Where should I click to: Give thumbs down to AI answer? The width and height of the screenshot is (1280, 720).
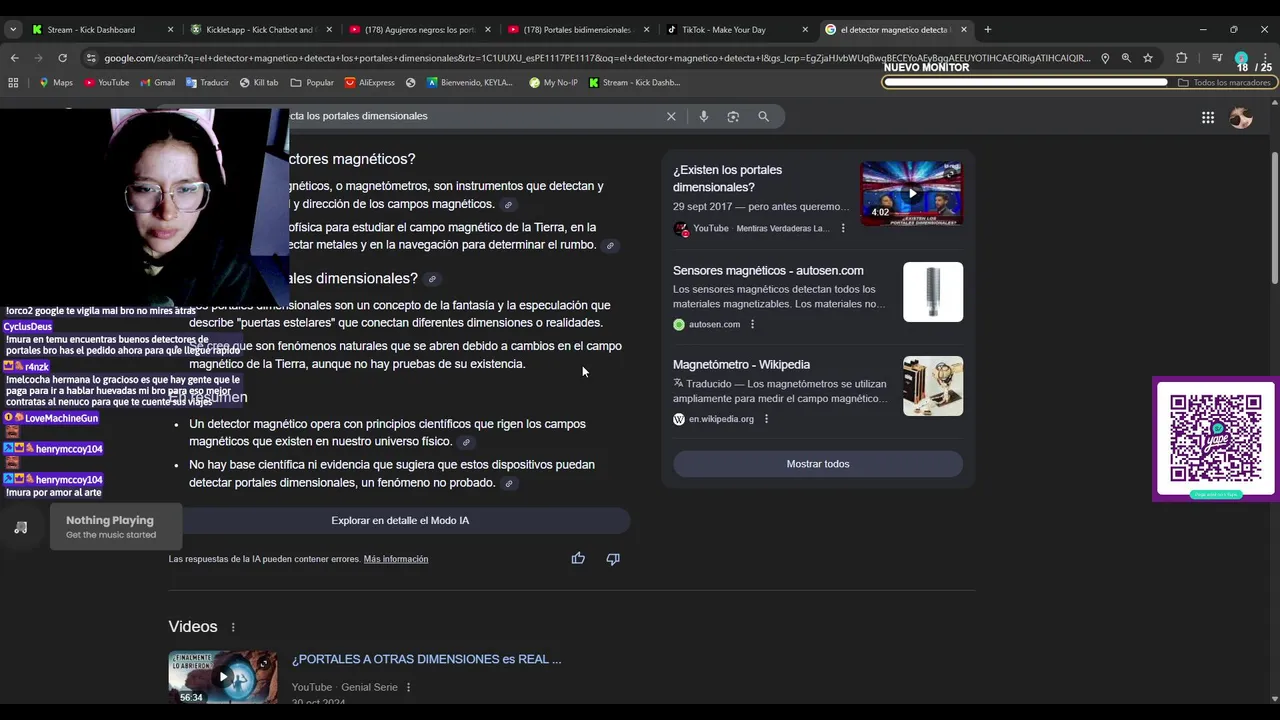click(x=613, y=558)
